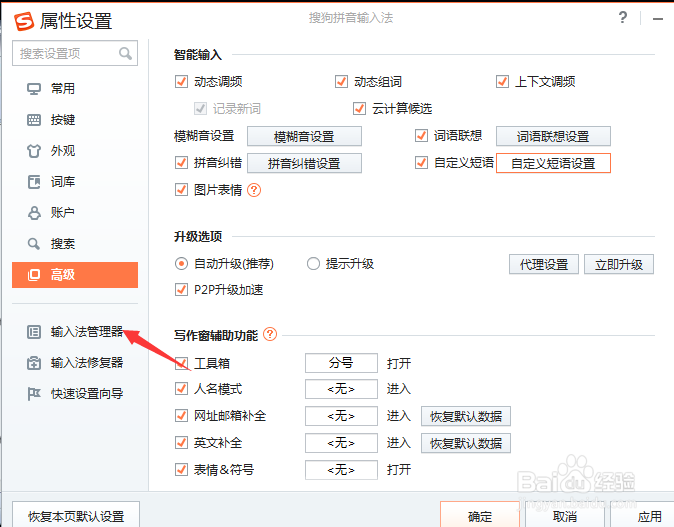
Task: Click the <无> hotkey field for 网址邮箱补全
Action: 341,416
